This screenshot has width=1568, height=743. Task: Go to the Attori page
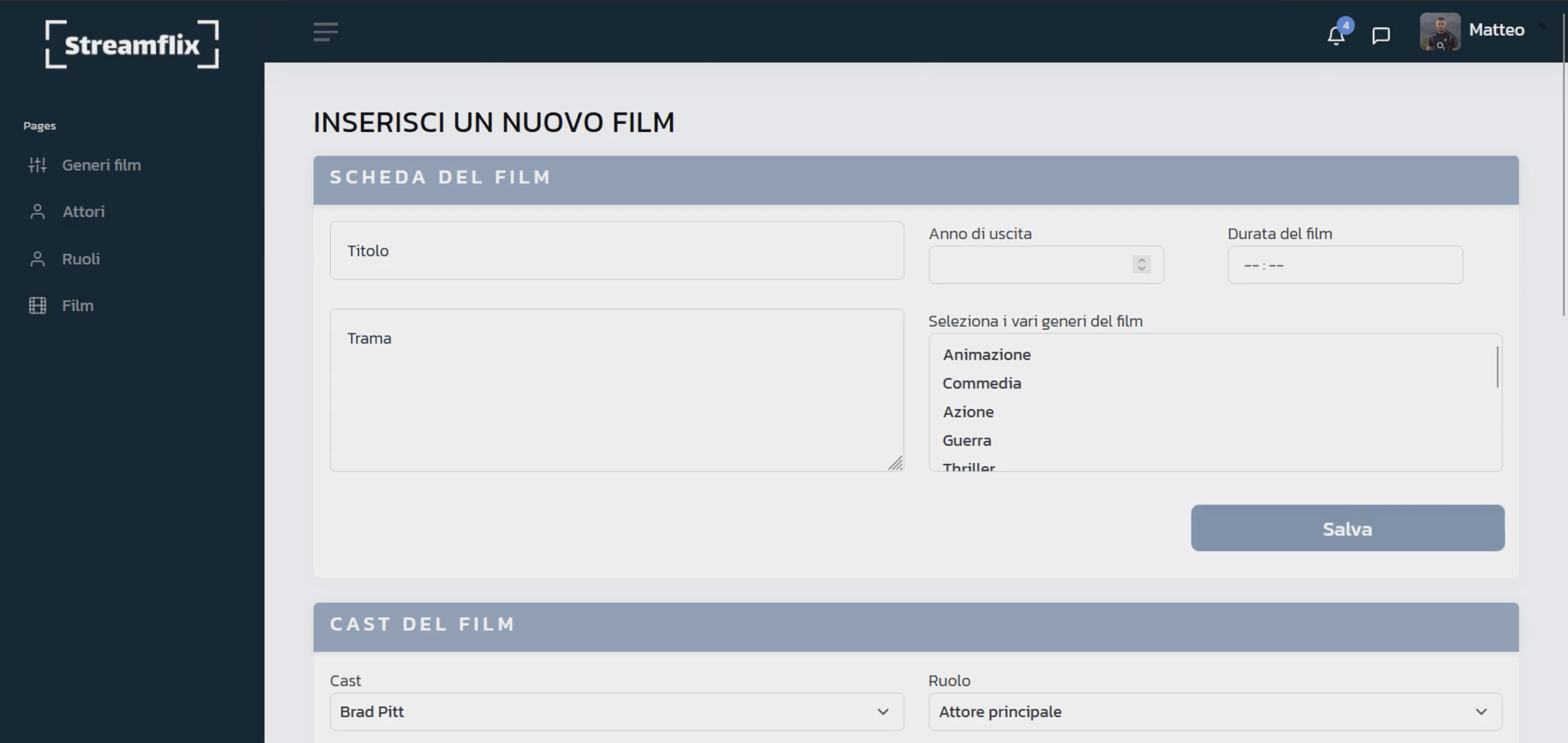[84, 212]
